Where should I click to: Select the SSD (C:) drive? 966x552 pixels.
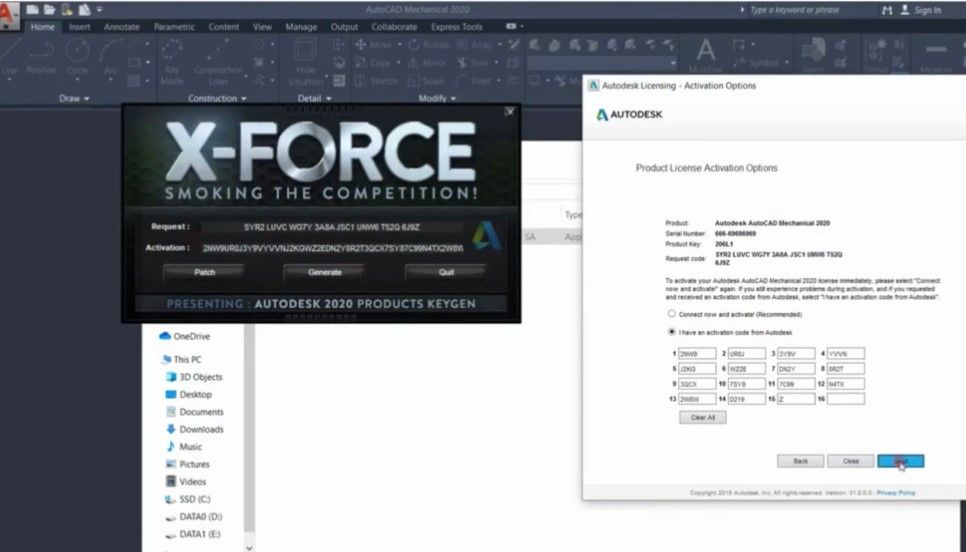187,499
